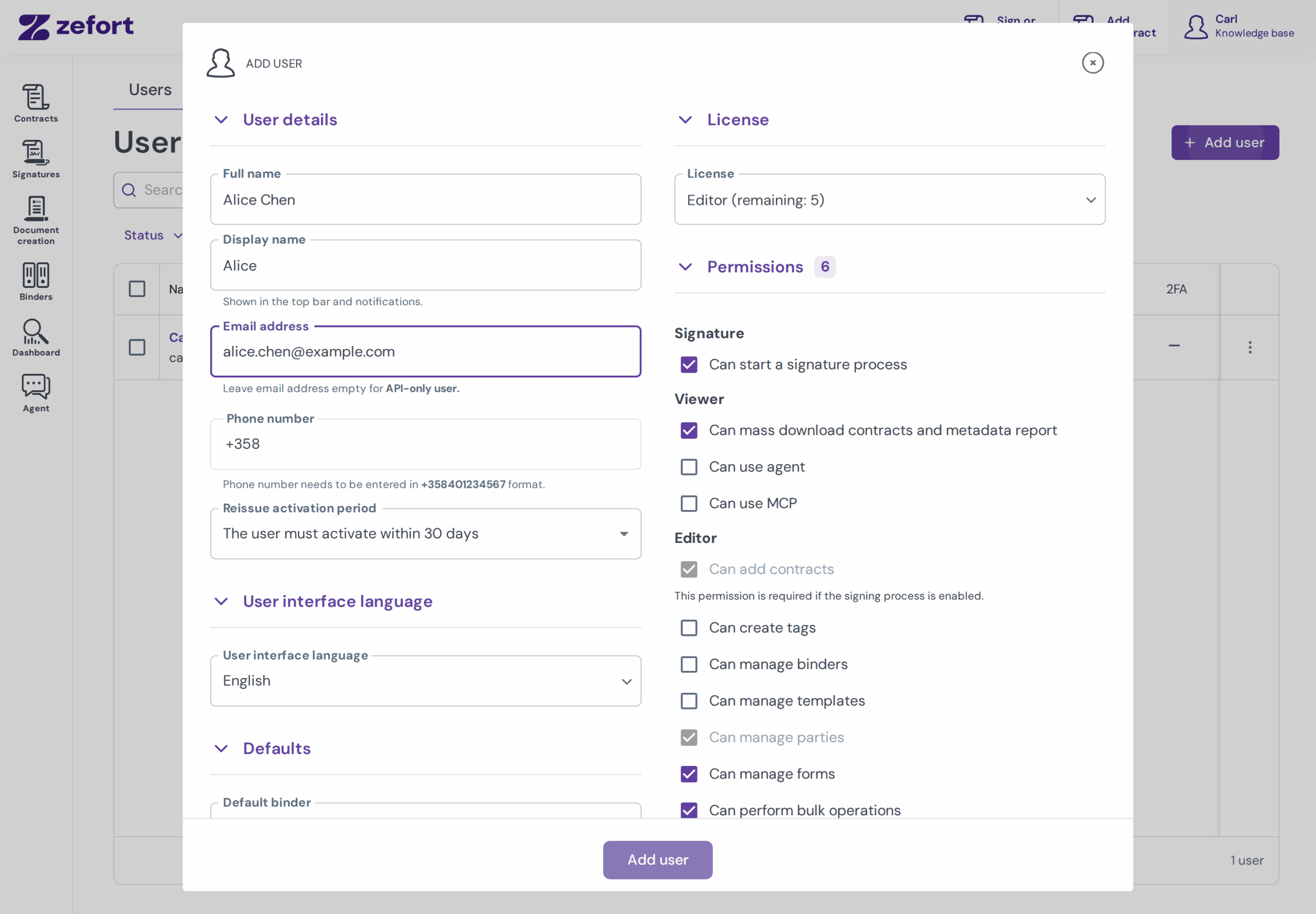Click the Add User person icon
The width and height of the screenshot is (1316, 914).
click(221, 63)
